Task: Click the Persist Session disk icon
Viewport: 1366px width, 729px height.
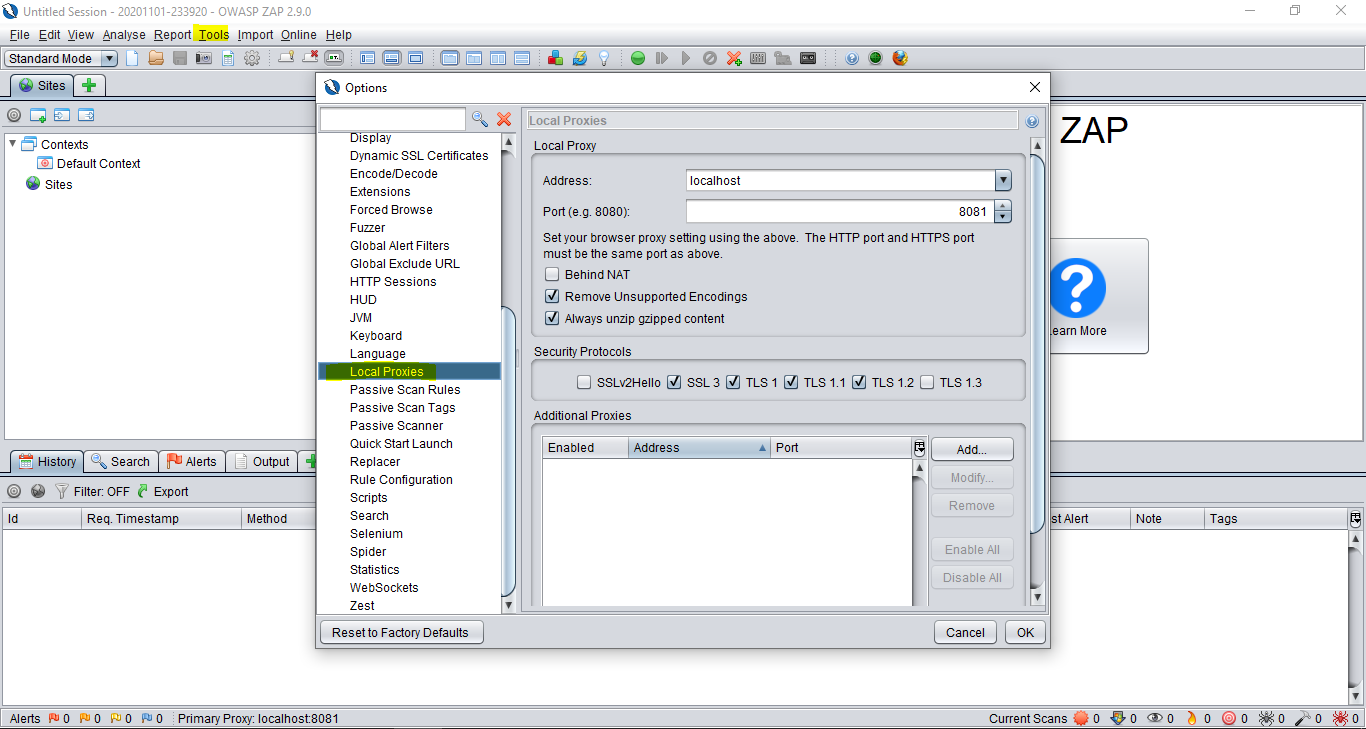Action: [180, 58]
